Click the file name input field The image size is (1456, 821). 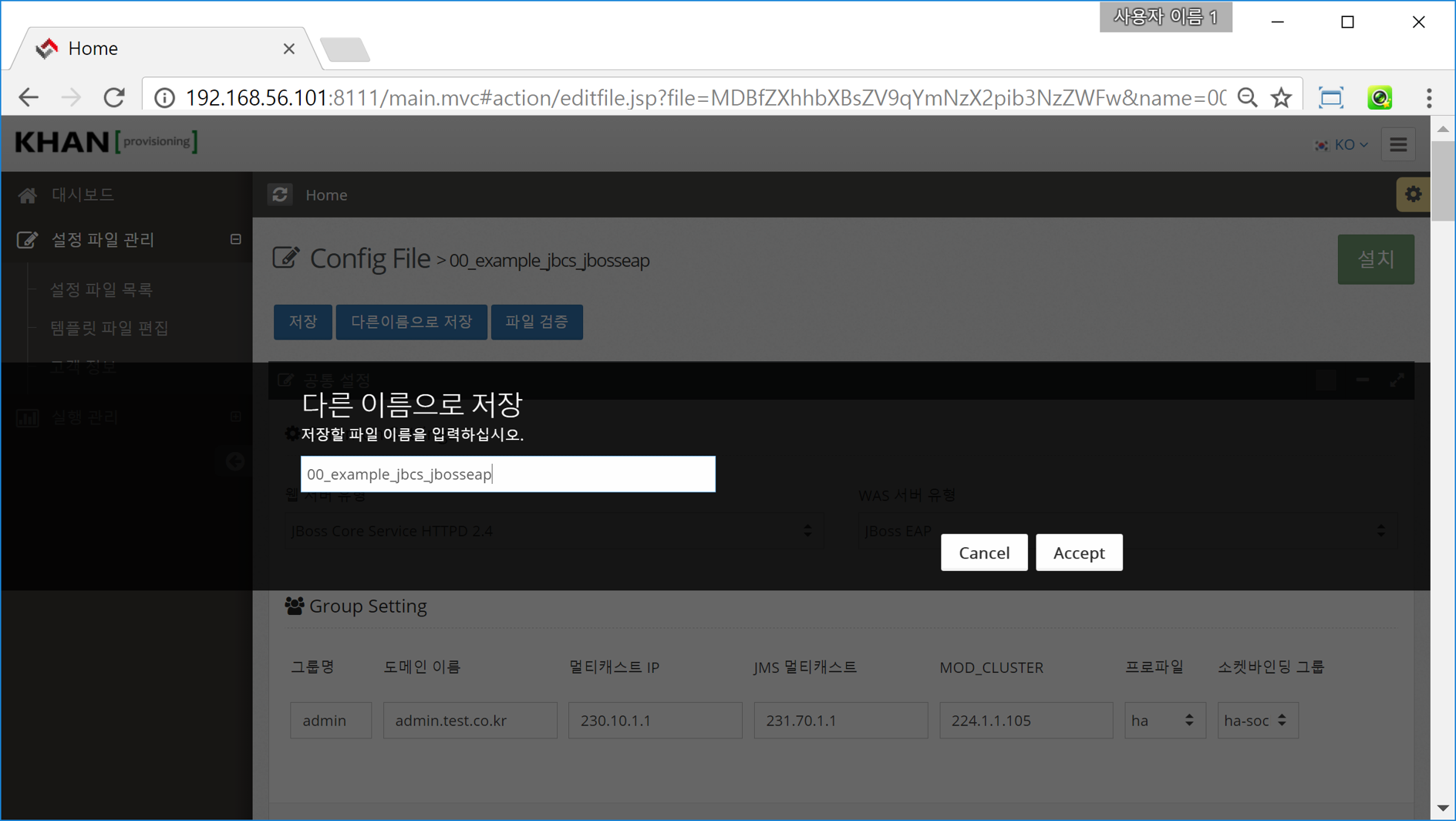pyautogui.click(x=507, y=474)
